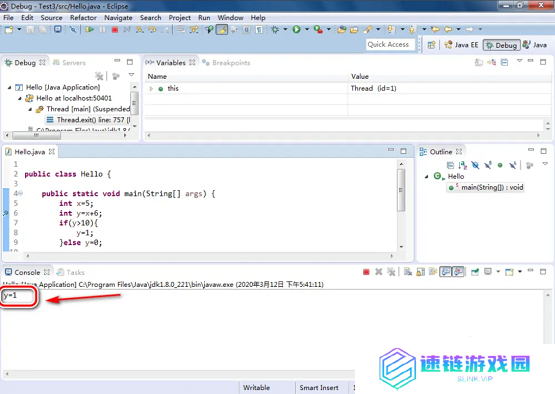Toggle Use Step Filters button
555x394 pixels.
point(194,30)
